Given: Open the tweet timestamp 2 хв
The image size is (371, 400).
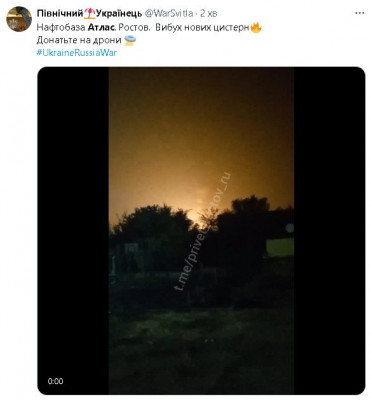Looking at the screenshot, I should click(x=209, y=13).
